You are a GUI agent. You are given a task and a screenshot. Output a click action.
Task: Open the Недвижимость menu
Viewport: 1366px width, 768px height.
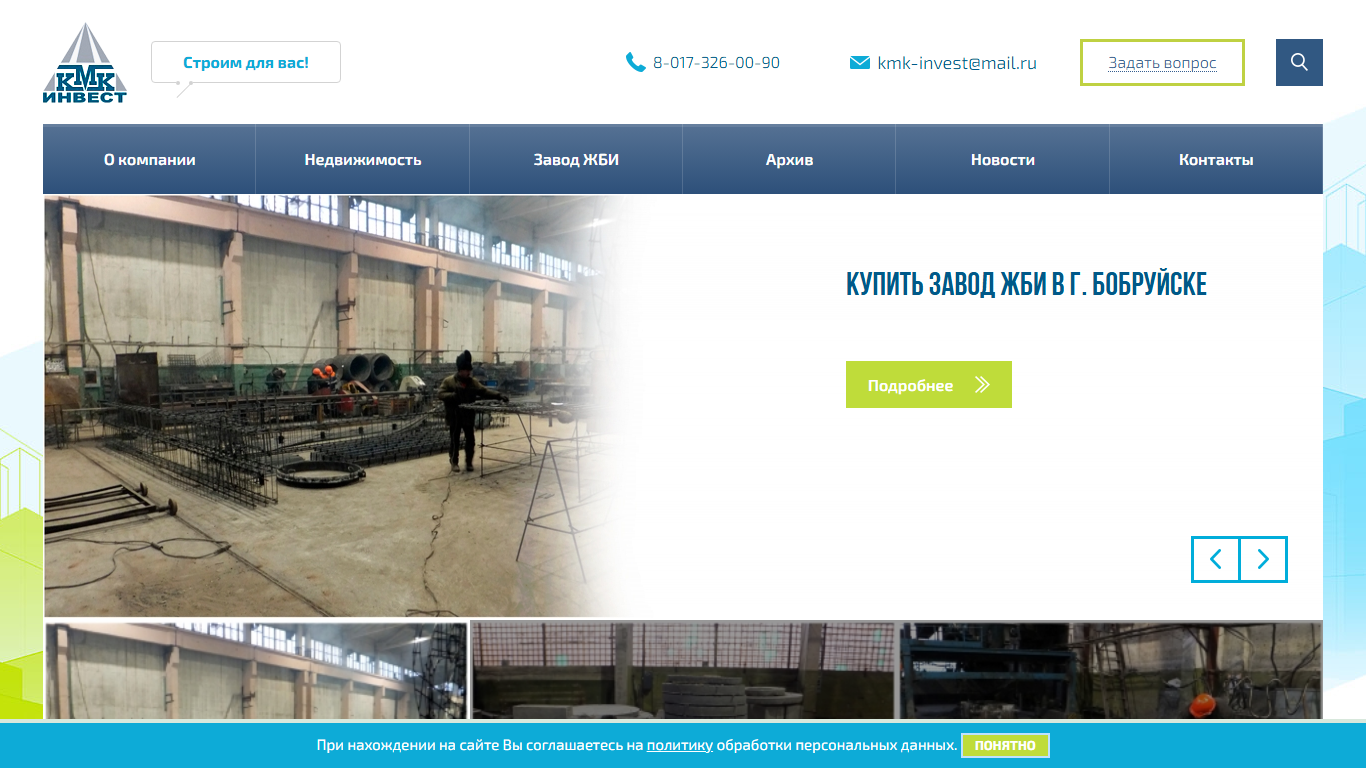click(x=363, y=159)
